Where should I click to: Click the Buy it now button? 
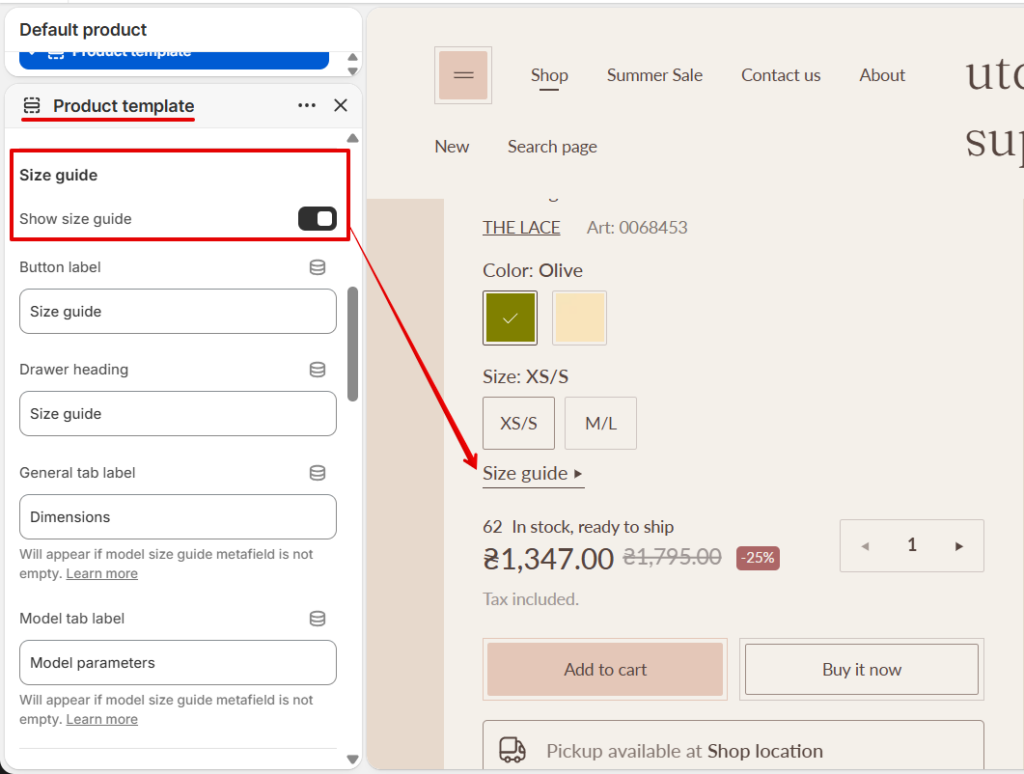861,669
